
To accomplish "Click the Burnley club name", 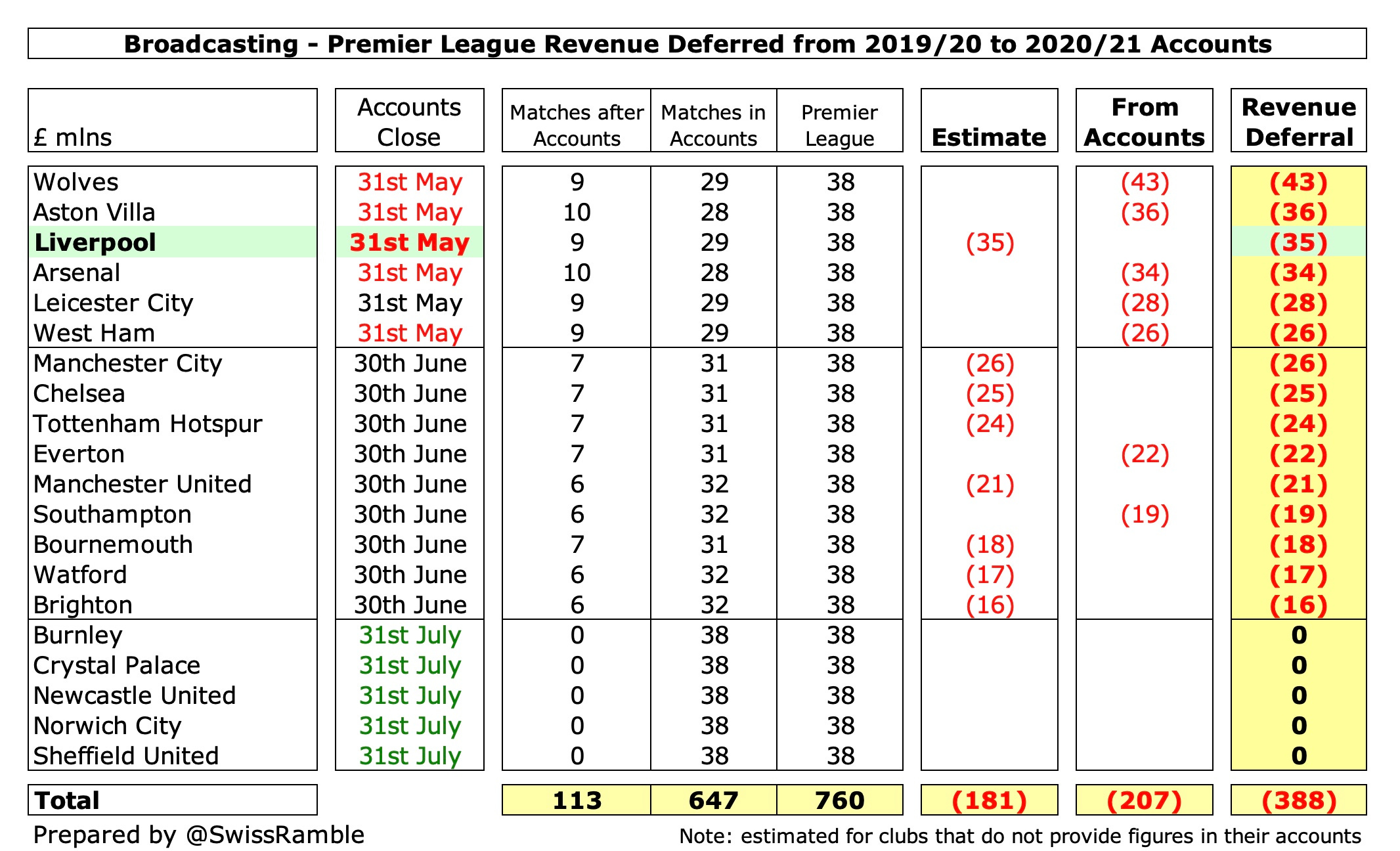I will 77,635.
